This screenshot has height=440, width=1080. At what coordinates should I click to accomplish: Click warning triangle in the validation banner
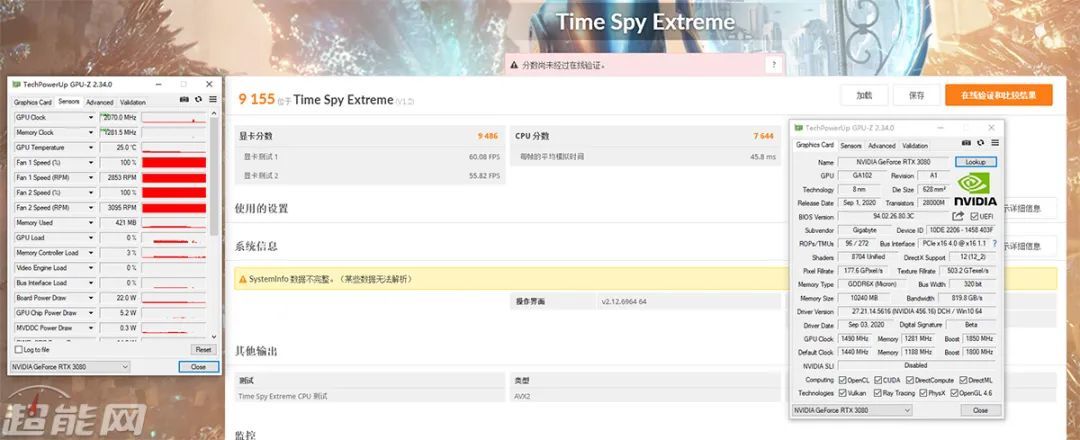514,65
